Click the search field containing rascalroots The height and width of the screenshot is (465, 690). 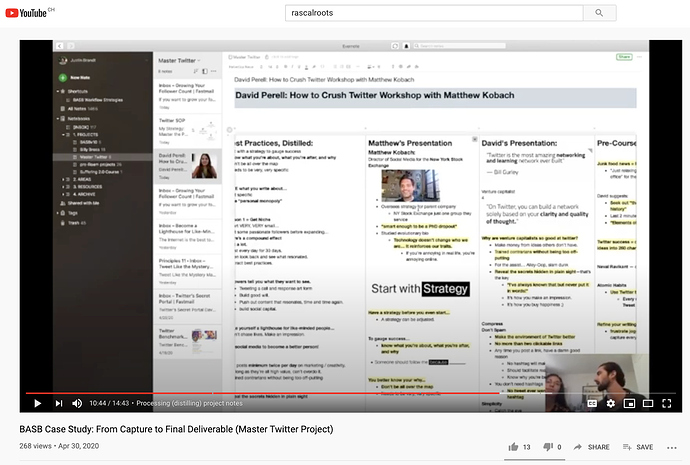434,13
